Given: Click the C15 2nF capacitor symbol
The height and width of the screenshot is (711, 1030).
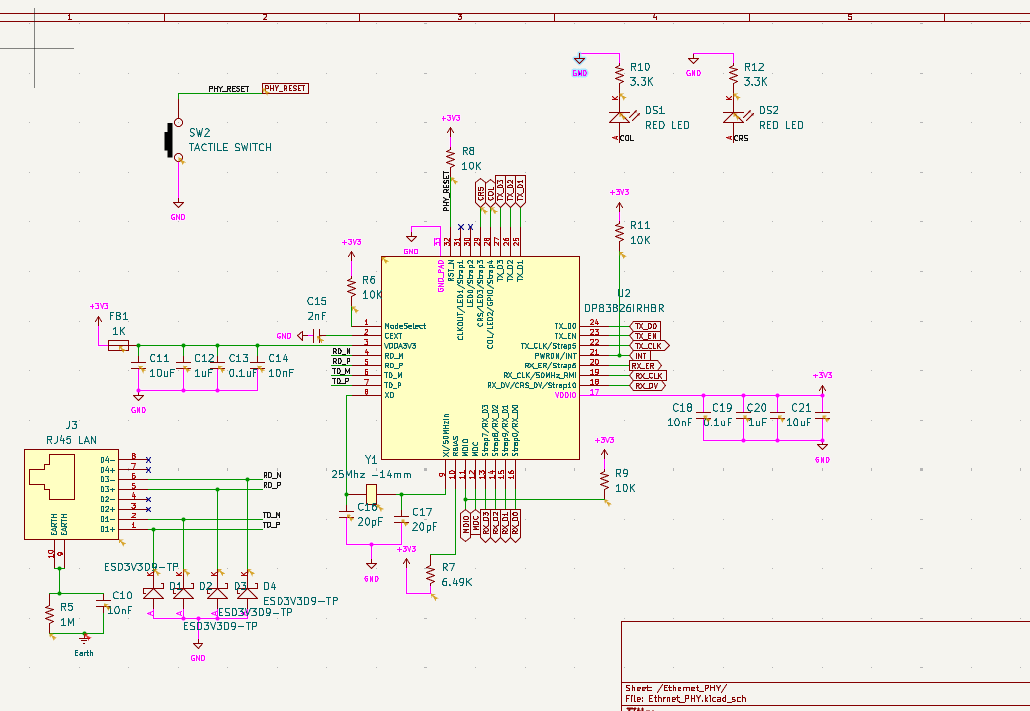Looking at the screenshot, I should coord(319,336).
